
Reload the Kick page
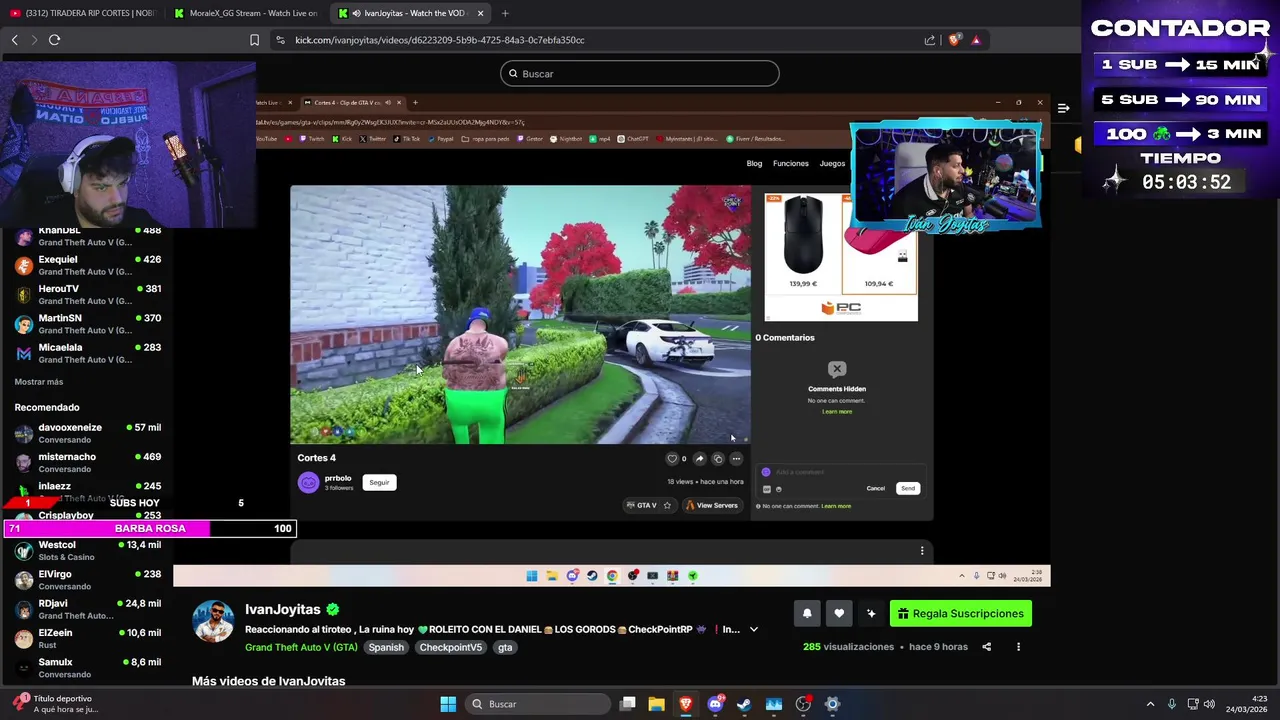click(x=54, y=40)
